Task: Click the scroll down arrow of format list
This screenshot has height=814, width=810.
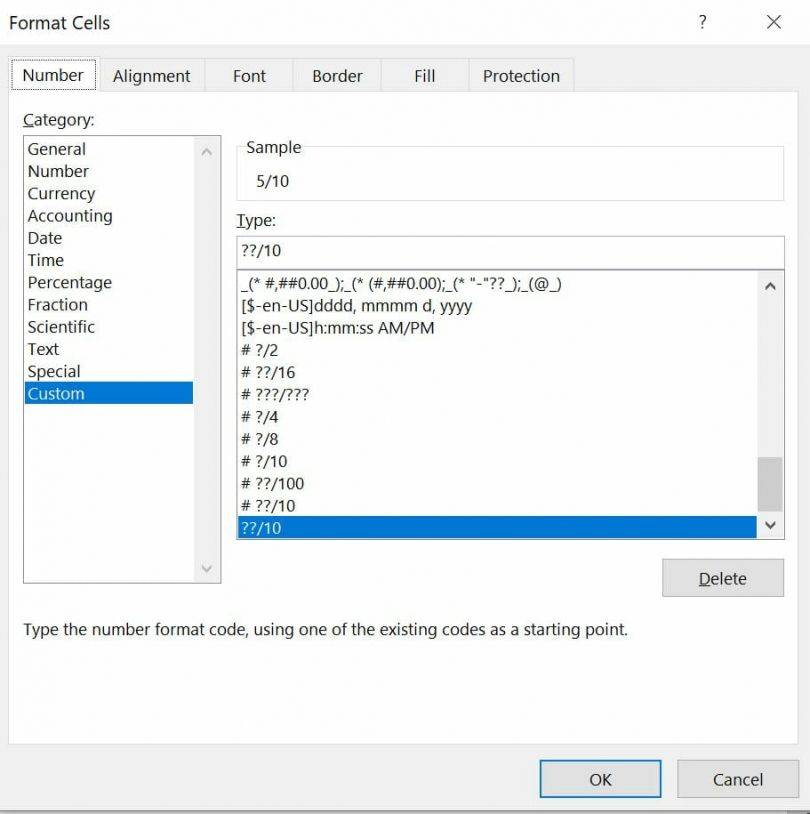Action: click(x=769, y=524)
